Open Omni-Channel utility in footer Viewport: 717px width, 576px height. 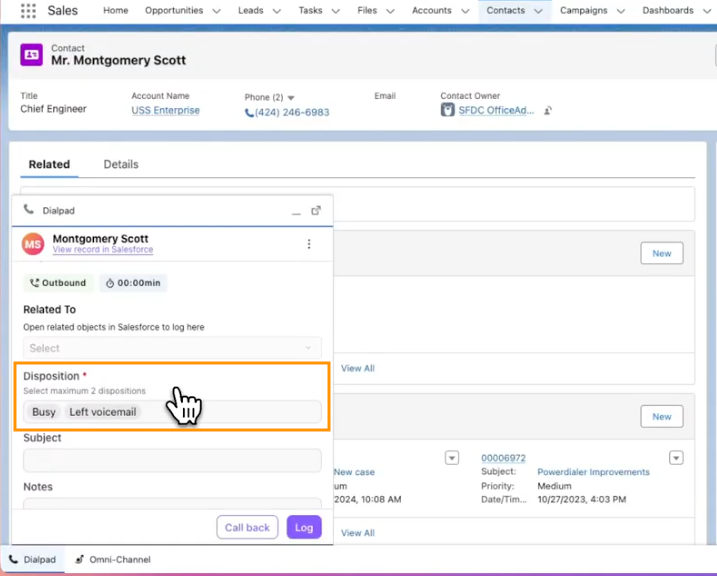click(112, 560)
